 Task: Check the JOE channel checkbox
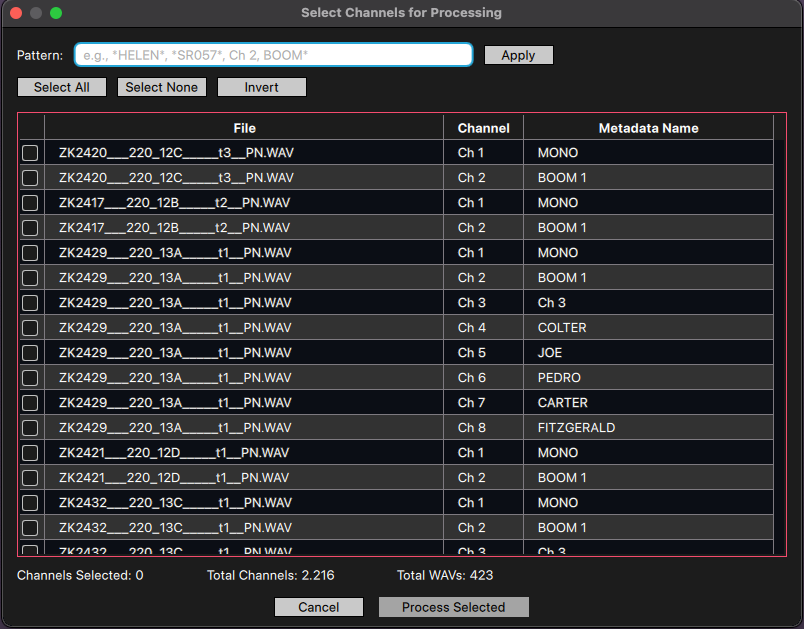30,353
